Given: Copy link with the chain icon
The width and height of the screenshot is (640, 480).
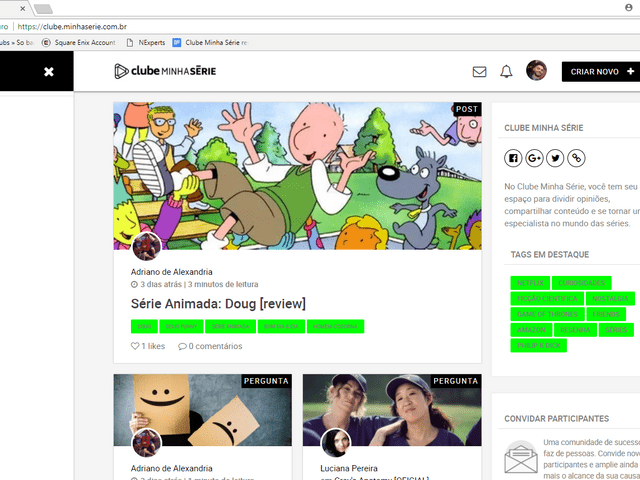Looking at the screenshot, I should pos(576,158).
